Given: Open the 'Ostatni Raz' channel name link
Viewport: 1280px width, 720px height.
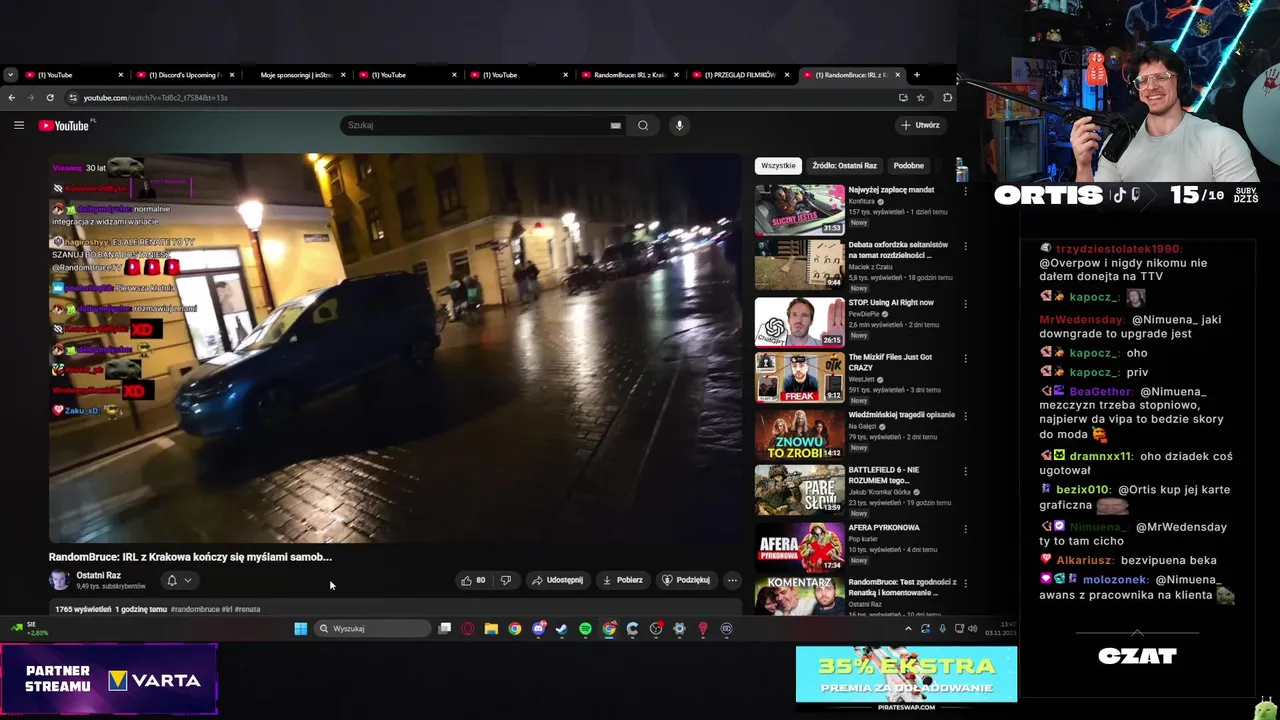Looking at the screenshot, I should tap(98, 576).
